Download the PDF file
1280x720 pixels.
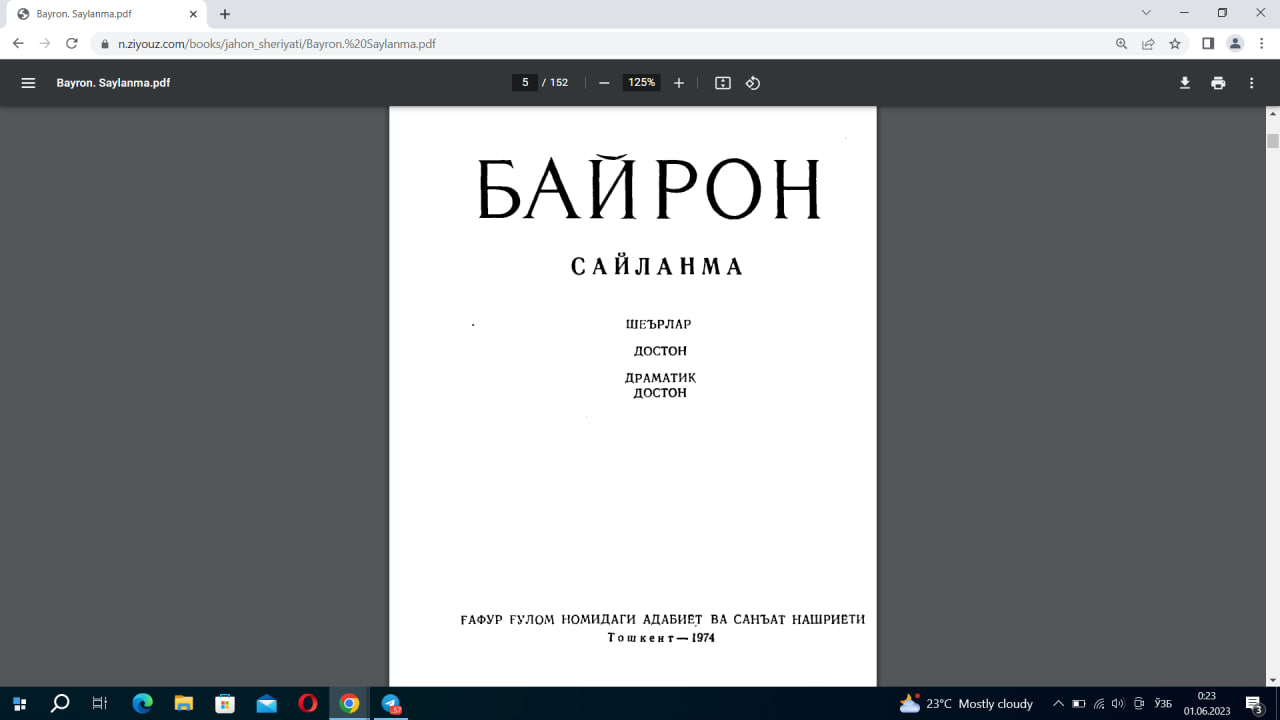coord(1184,83)
